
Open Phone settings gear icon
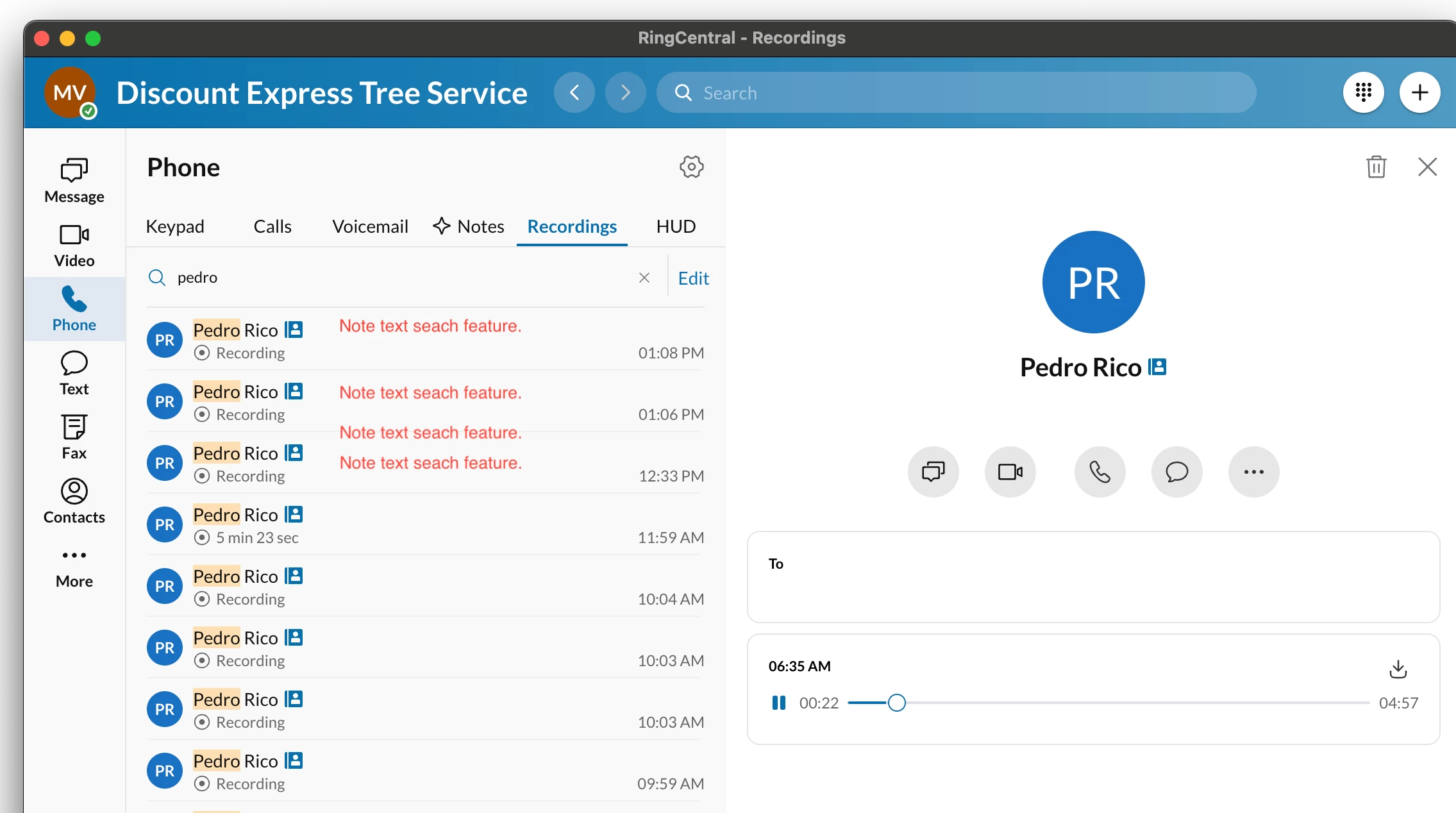tap(691, 167)
